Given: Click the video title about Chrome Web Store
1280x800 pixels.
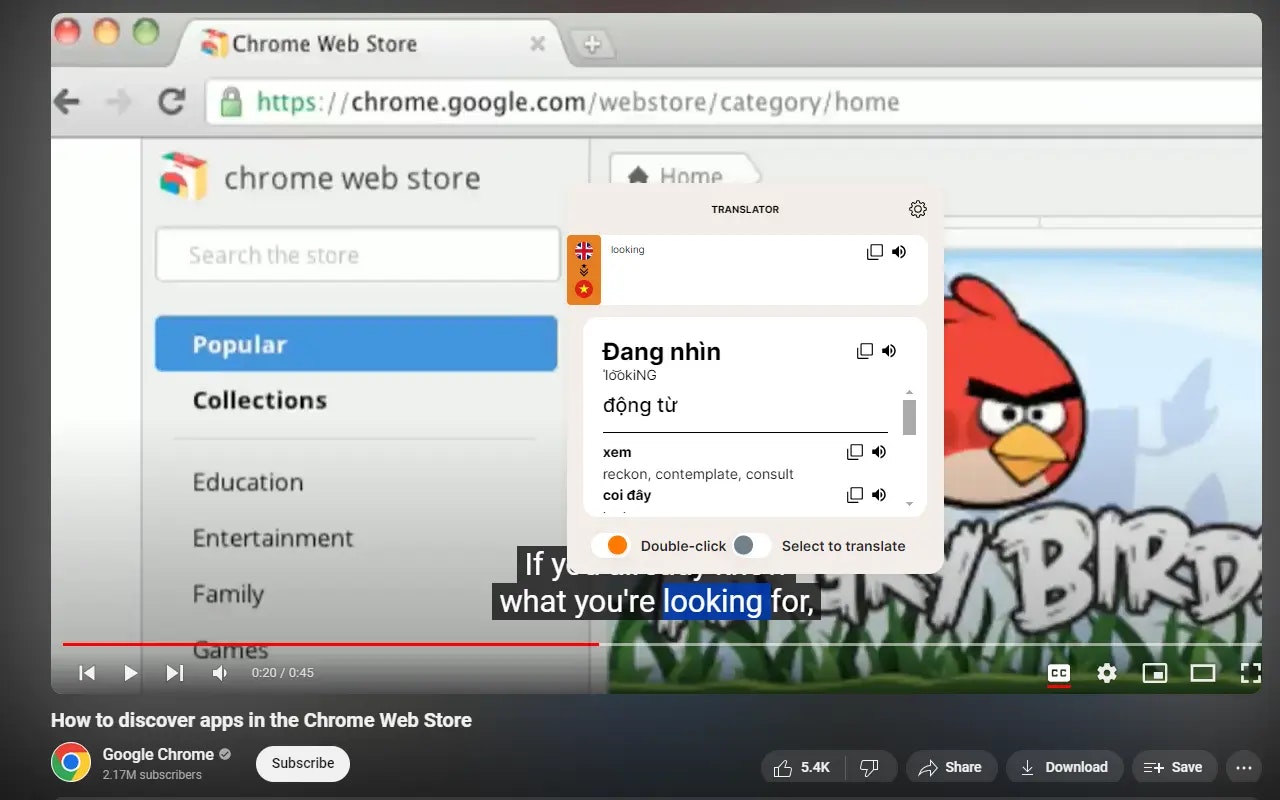Looking at the screenshot, I should (261, 720).
